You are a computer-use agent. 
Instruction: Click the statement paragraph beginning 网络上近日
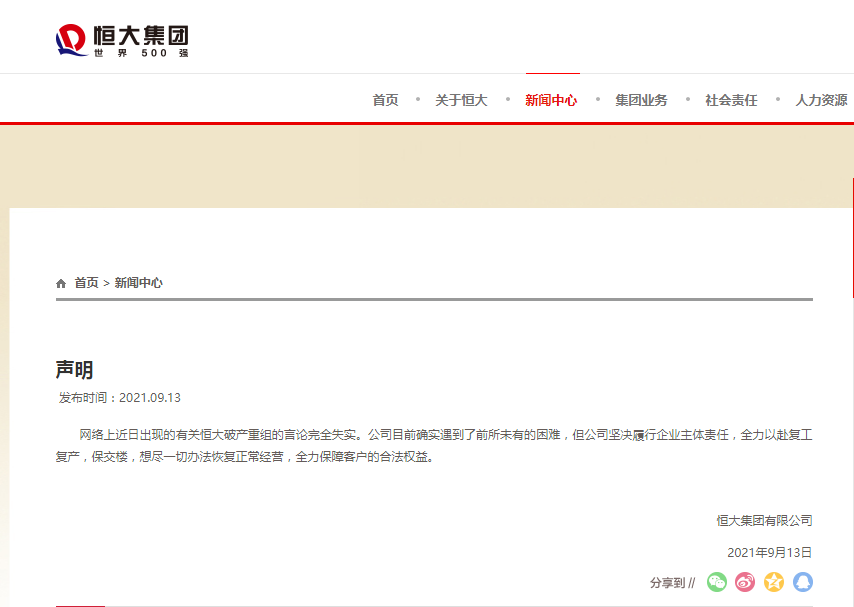point(434,446)
